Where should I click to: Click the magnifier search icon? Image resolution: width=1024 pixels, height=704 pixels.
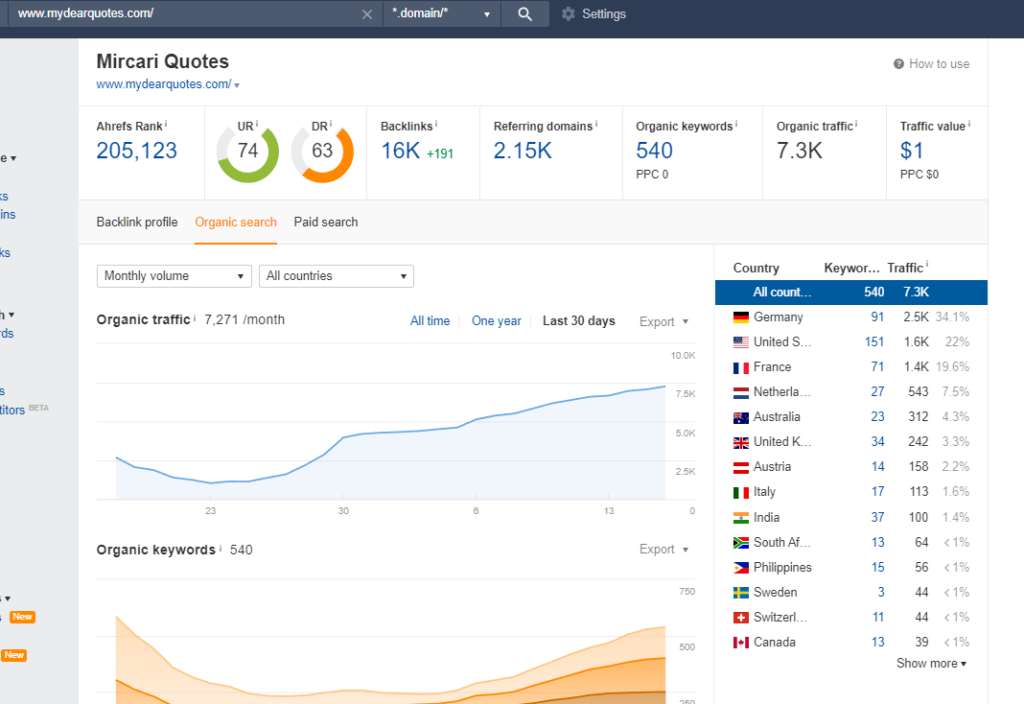tap(524, 14)
